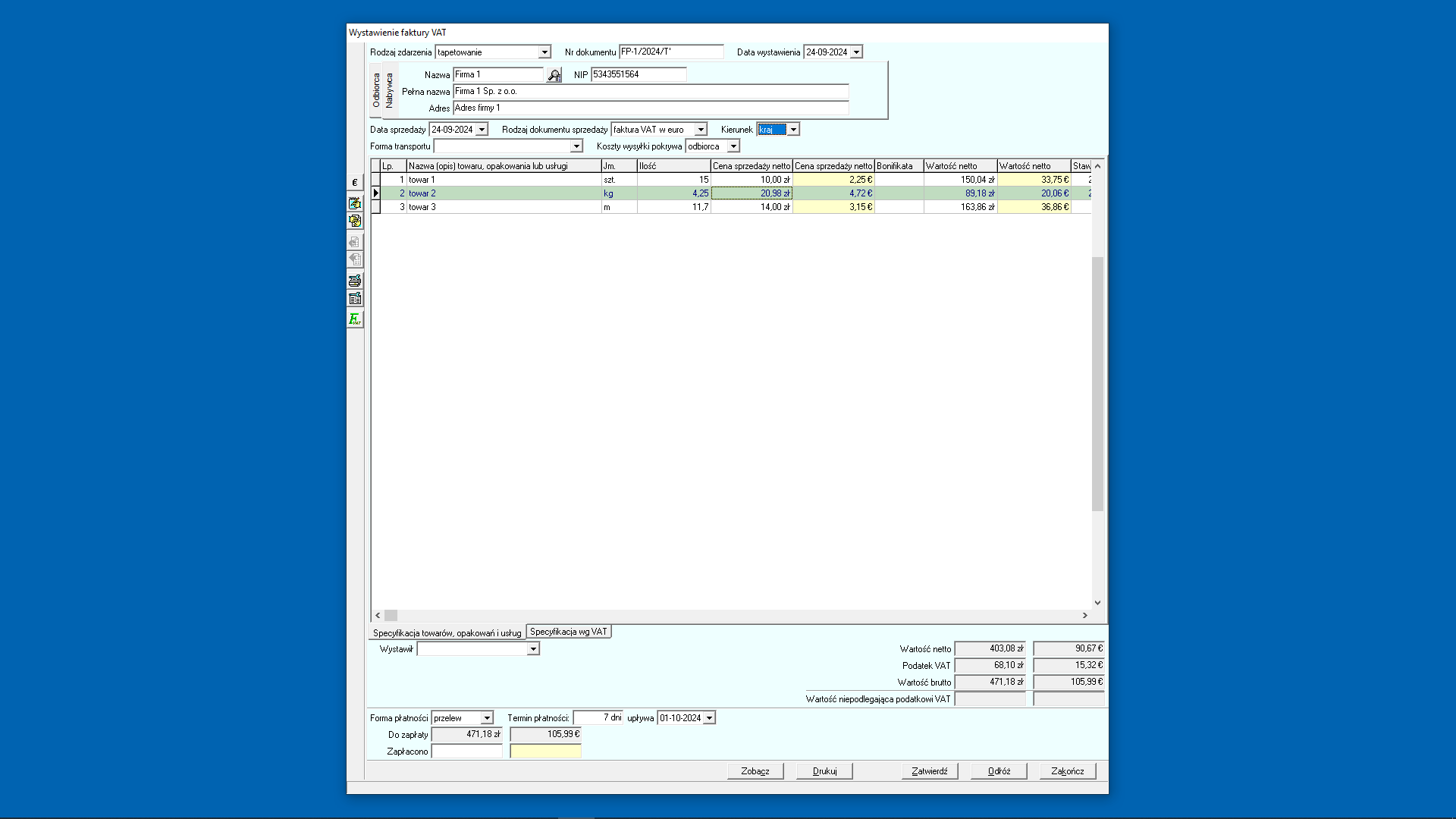
Task: Select the Nabywca vertical tab
Action: tap(389, 89)
